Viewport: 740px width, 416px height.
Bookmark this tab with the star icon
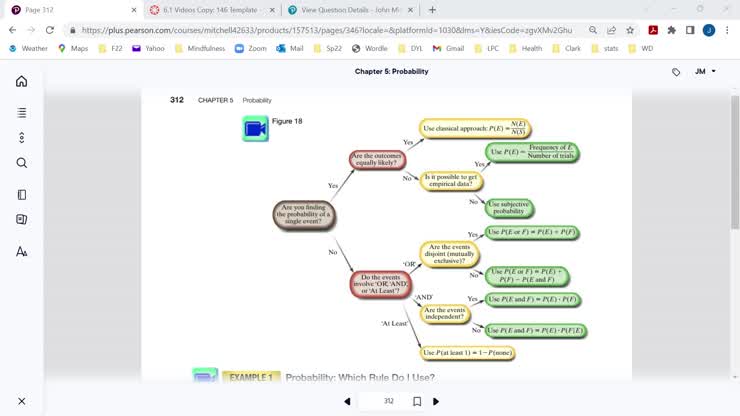click(x=630, y=30)
